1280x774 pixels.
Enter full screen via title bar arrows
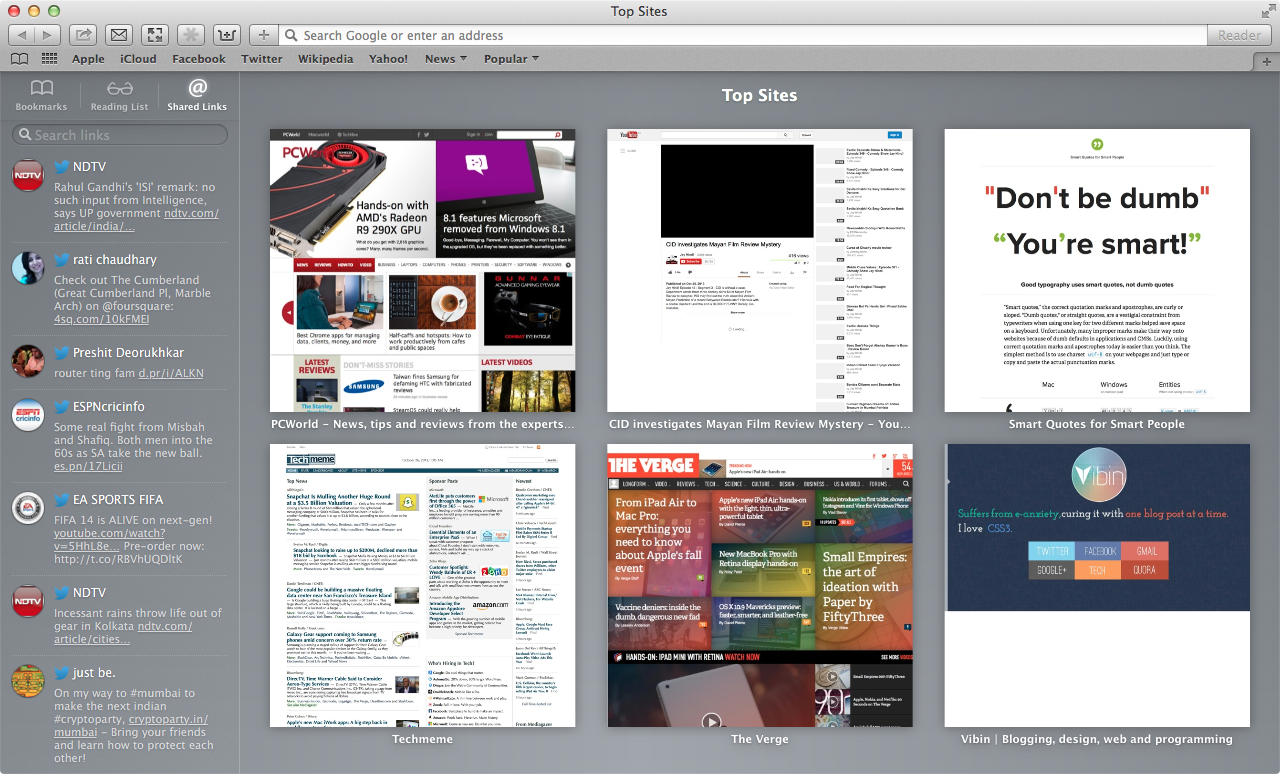pos(1267,11)
